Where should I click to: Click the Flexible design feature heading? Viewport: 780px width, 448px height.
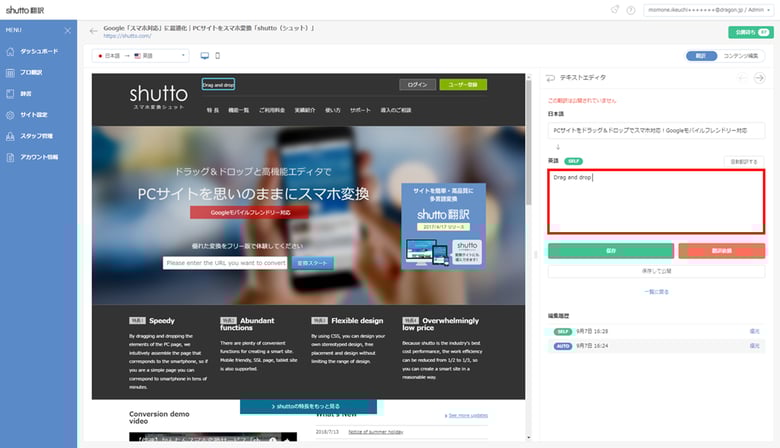tap(357, 321)
